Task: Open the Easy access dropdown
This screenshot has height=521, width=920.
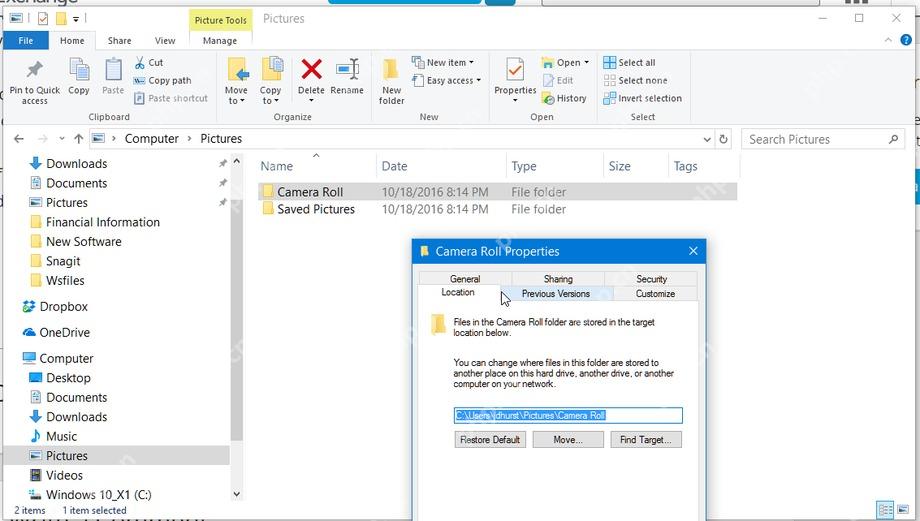Action: point(447,80)
